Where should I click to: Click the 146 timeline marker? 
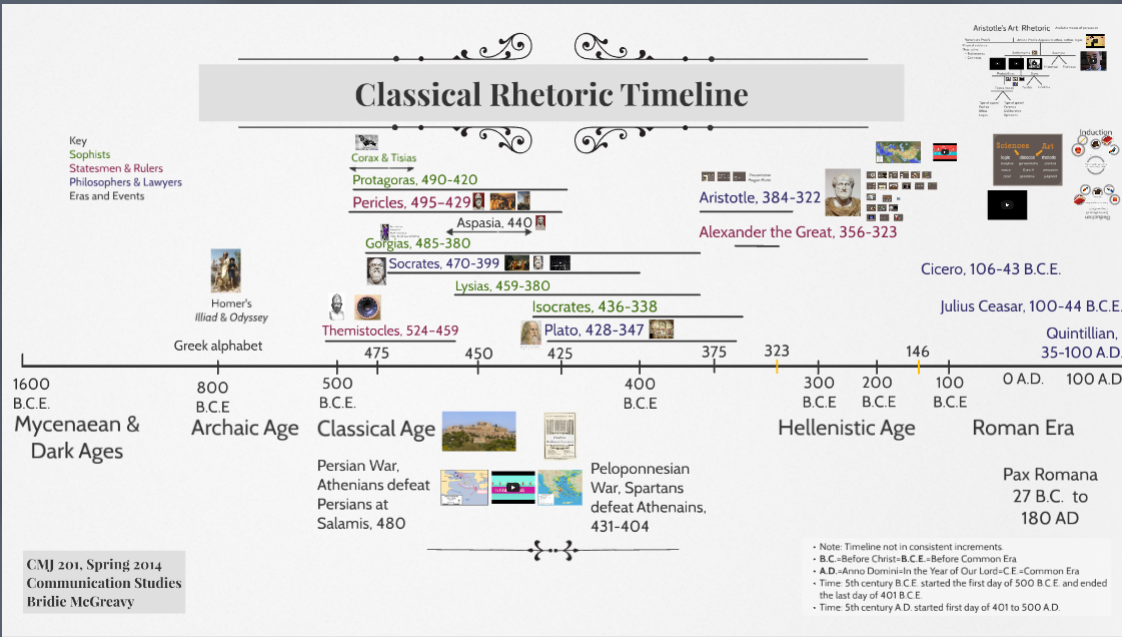917,351
